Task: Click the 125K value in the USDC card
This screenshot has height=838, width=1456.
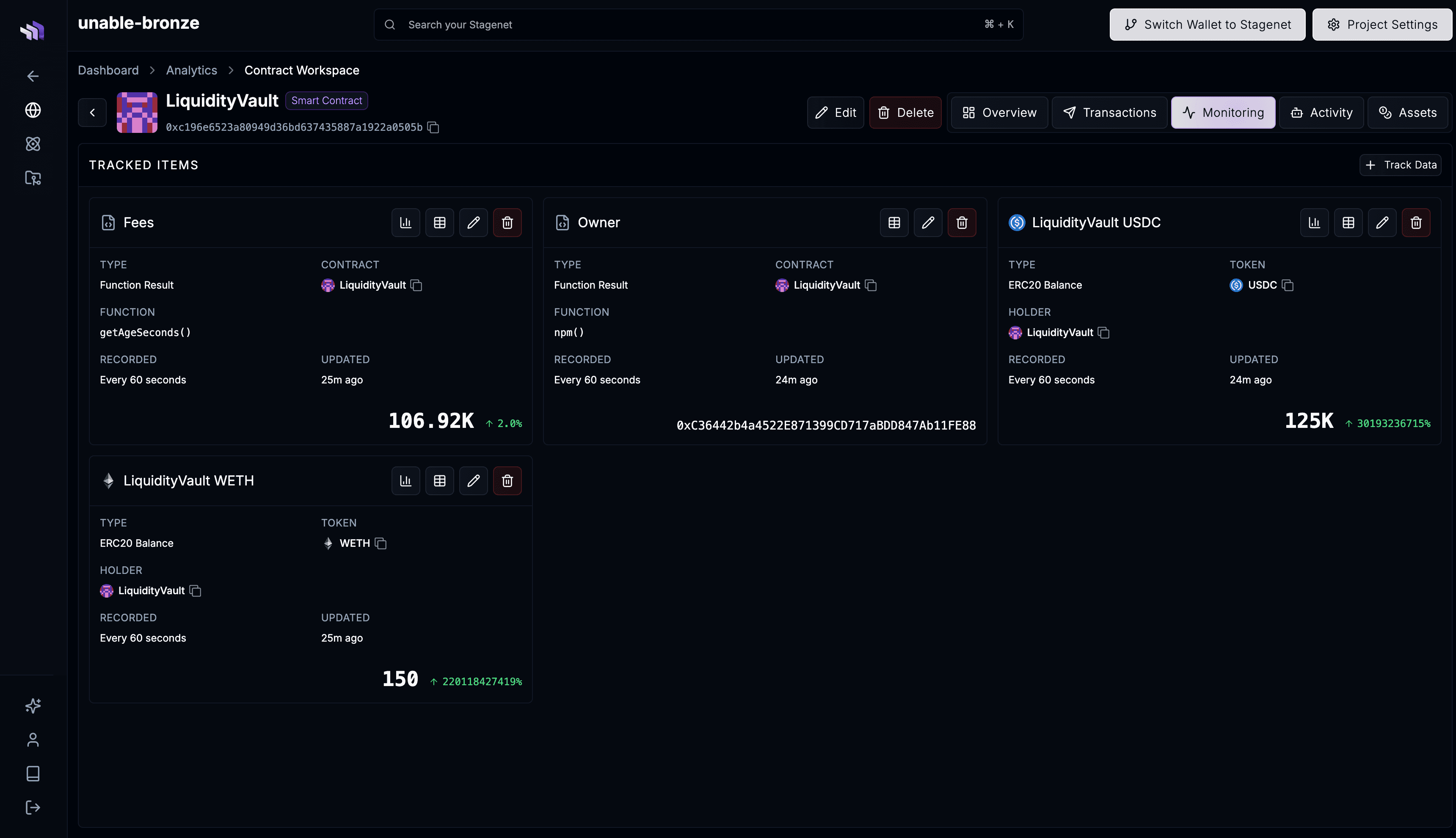Action: 1309,421
